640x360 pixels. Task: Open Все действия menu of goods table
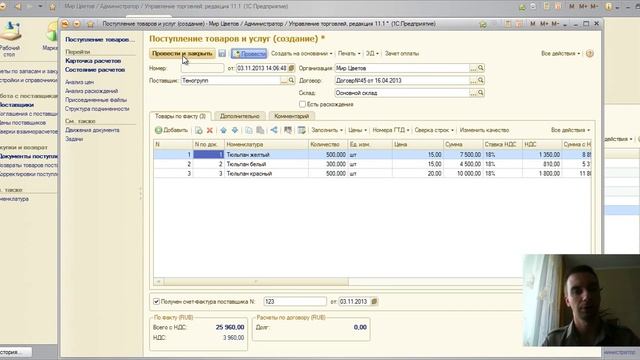pyautogui.click(x=570, y=130)
